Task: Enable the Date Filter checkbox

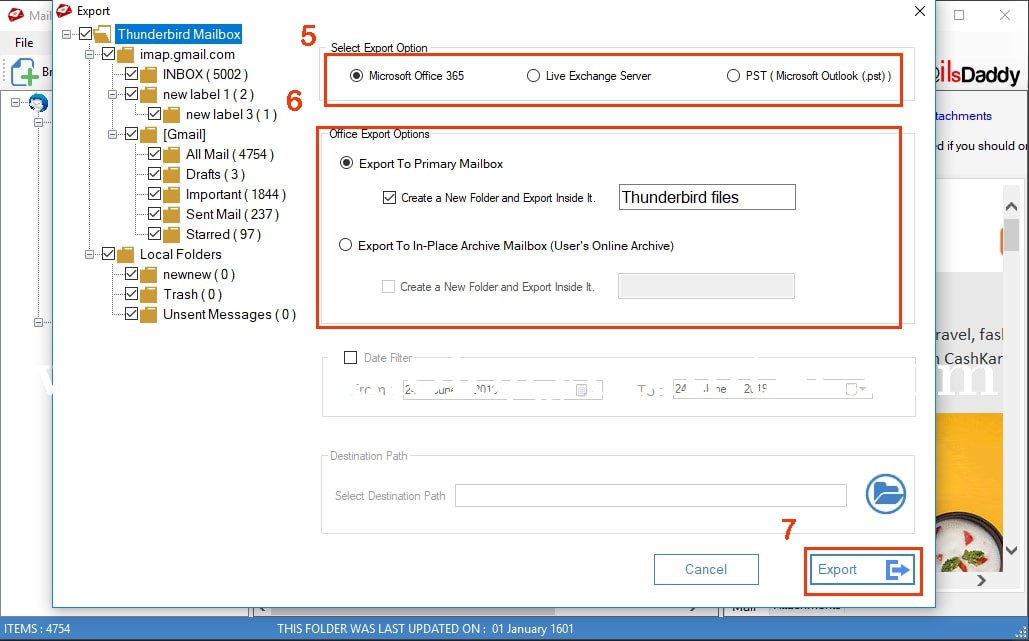Action: tap(350, 358)
